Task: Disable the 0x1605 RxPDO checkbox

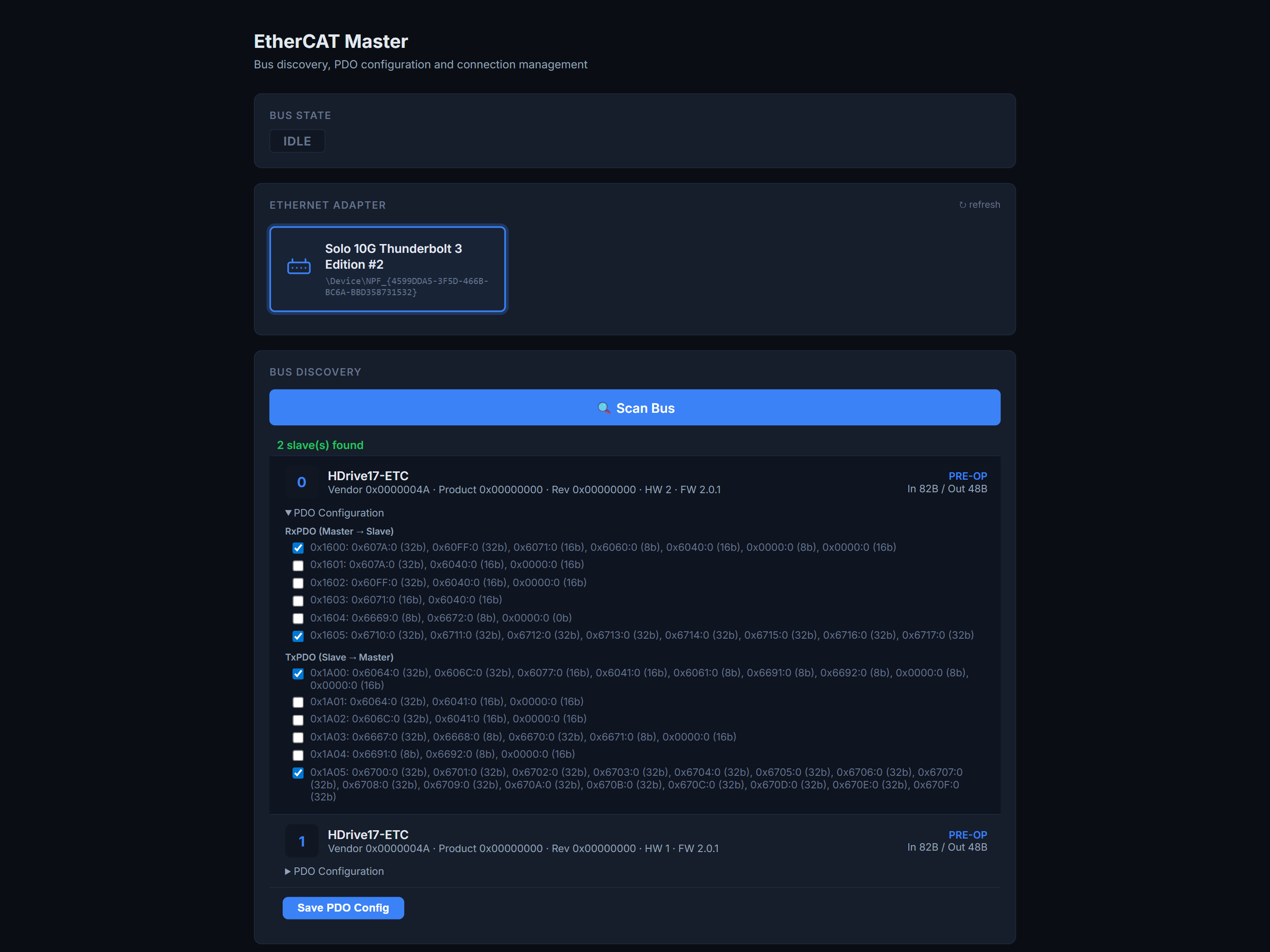Action: tap(298, 635)
